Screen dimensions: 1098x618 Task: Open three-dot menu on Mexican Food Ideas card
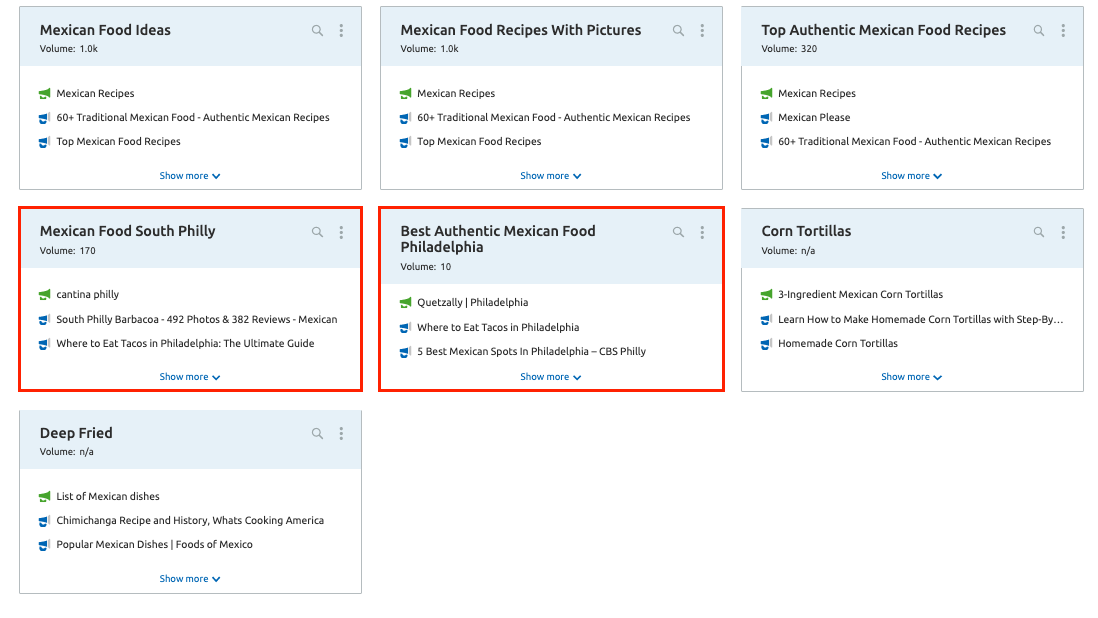tap(341, 31)
